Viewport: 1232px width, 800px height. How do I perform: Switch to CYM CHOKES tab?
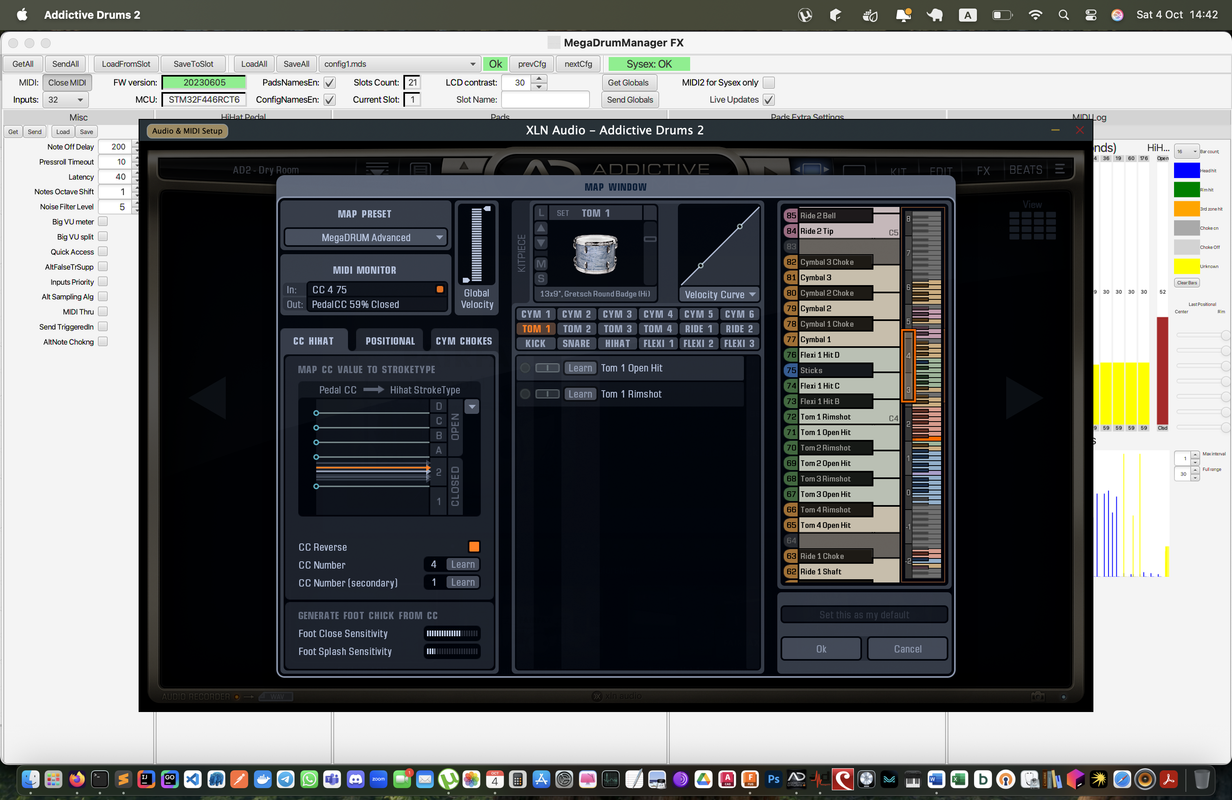[463, 341]
